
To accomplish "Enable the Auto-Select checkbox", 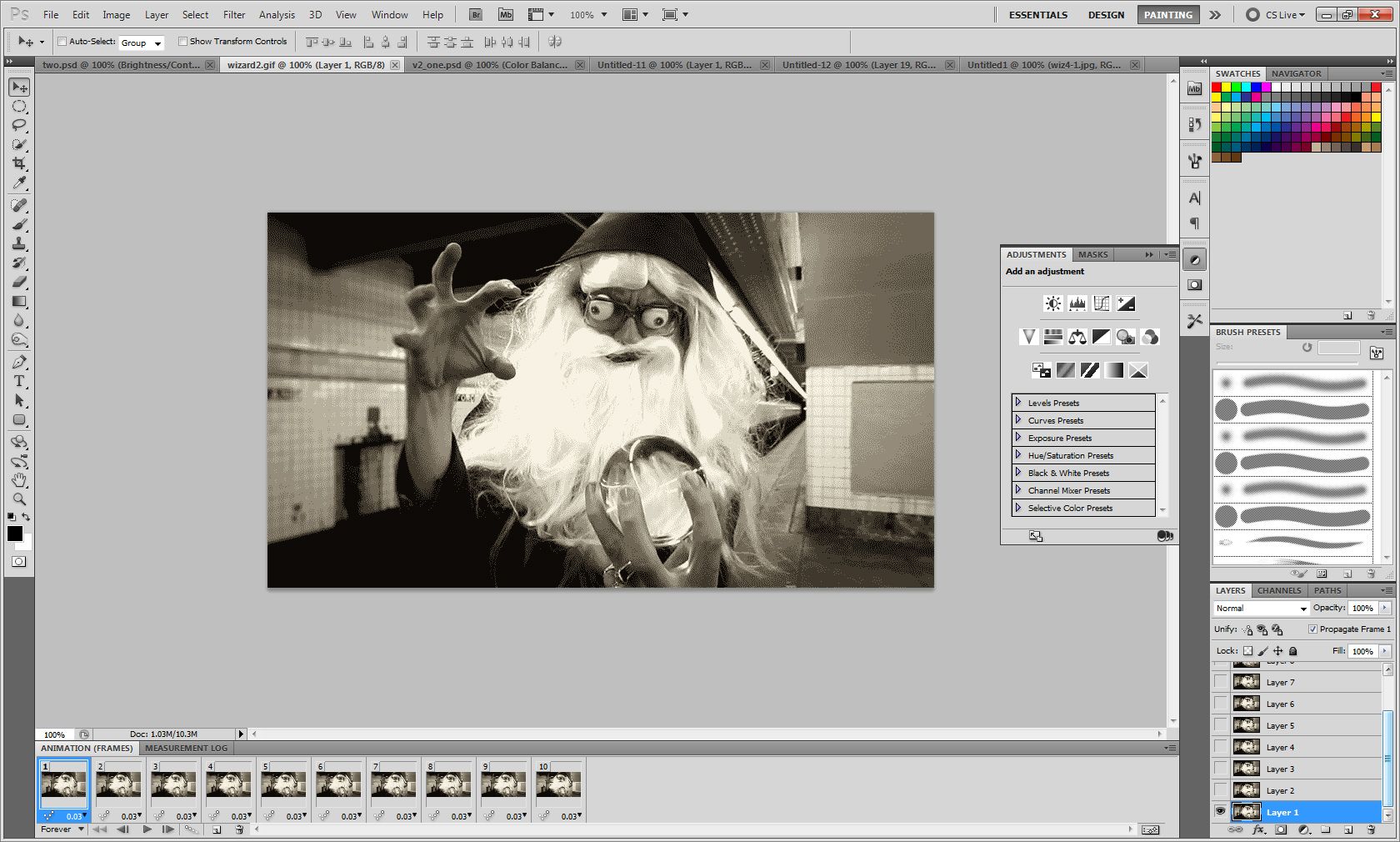I will (x=62, y=42).
